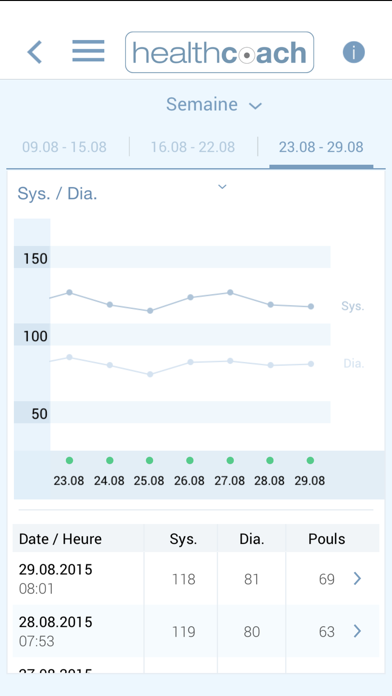This screenshot has width=392, height=696.
Task: Open details arrow for 28.08.2015 entry
Action: (x=357, y=631)
